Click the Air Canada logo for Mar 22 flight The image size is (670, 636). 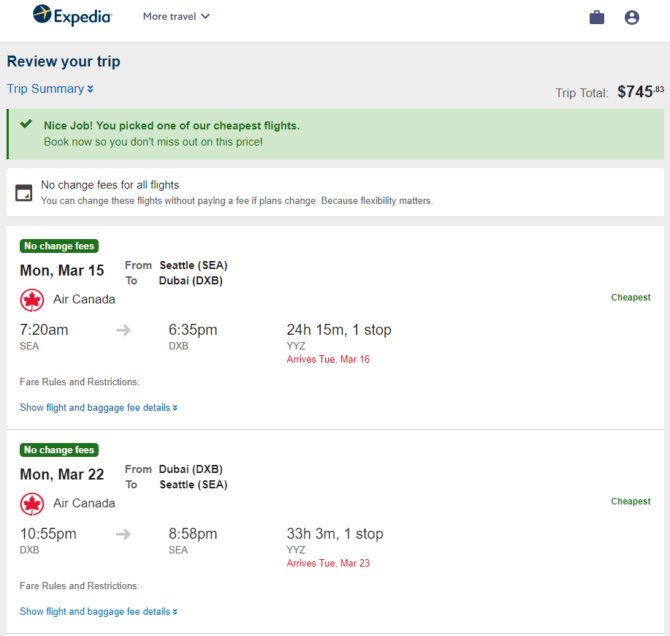pos(32,504)
